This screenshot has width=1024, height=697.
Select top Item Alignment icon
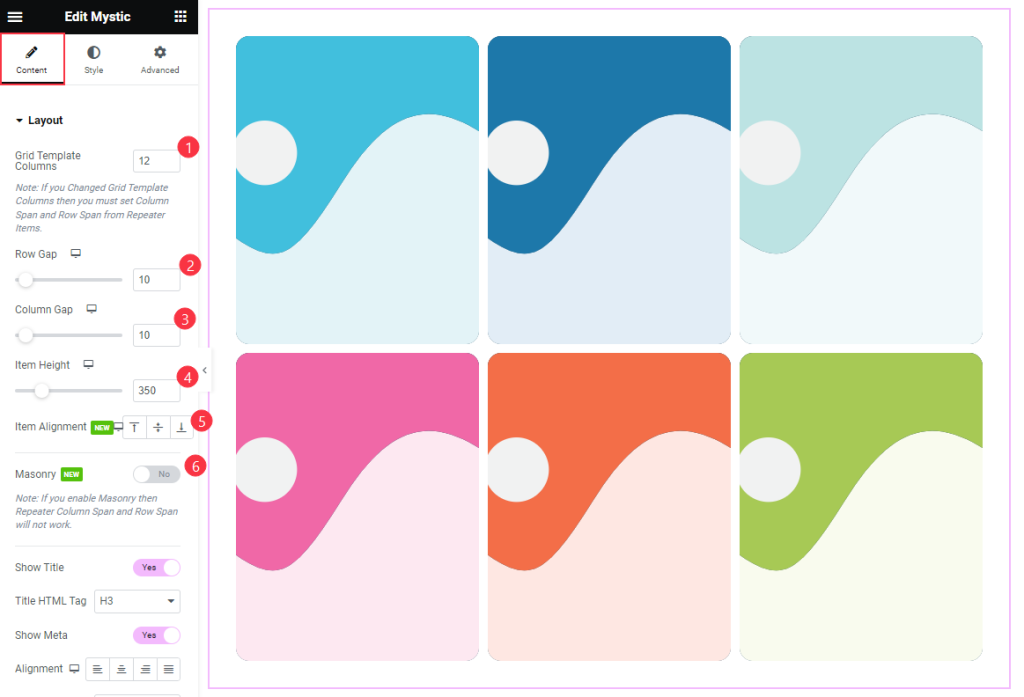click(x=135, y=427)
